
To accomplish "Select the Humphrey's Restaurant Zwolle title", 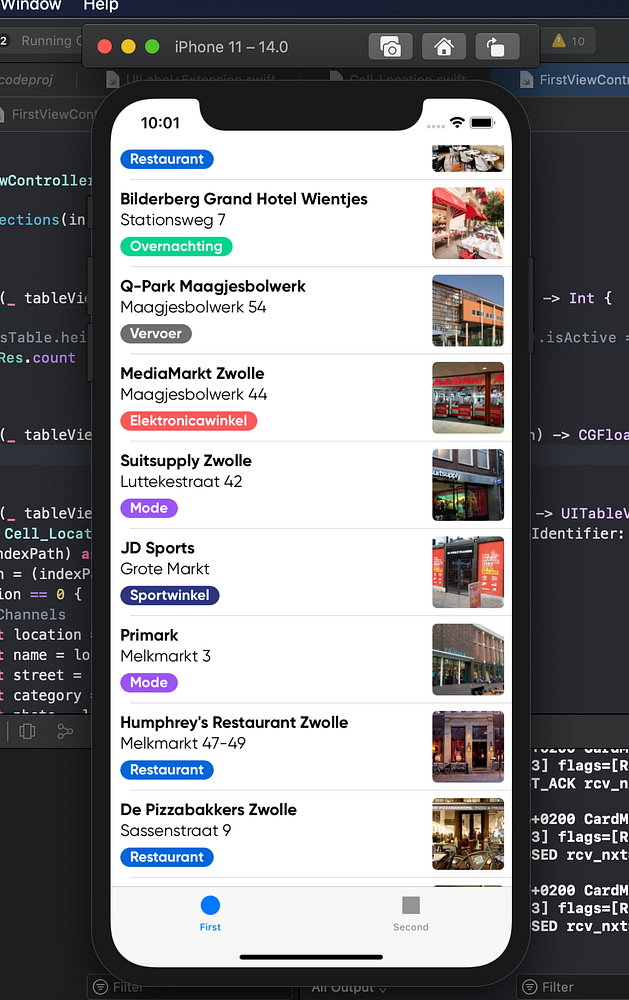I will [x=234, y=723].
